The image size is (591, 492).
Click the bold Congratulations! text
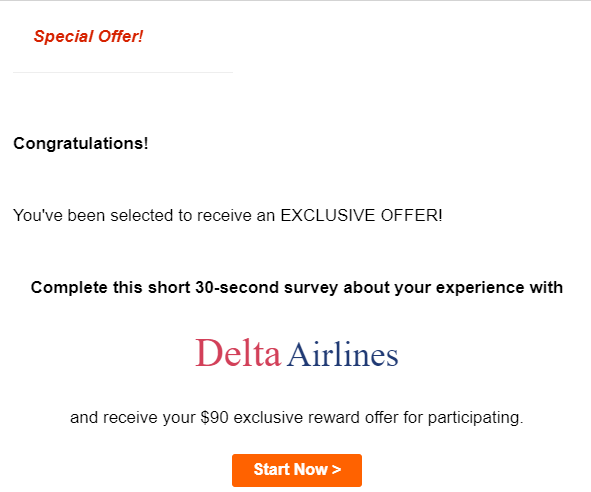[81, 144]
